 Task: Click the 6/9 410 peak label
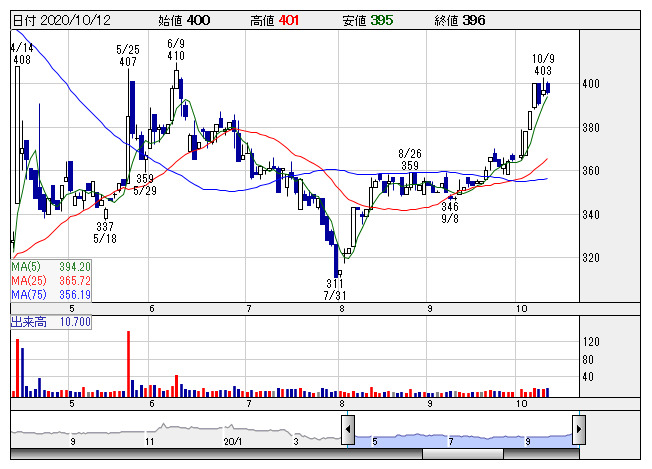[x=177, y=49]
